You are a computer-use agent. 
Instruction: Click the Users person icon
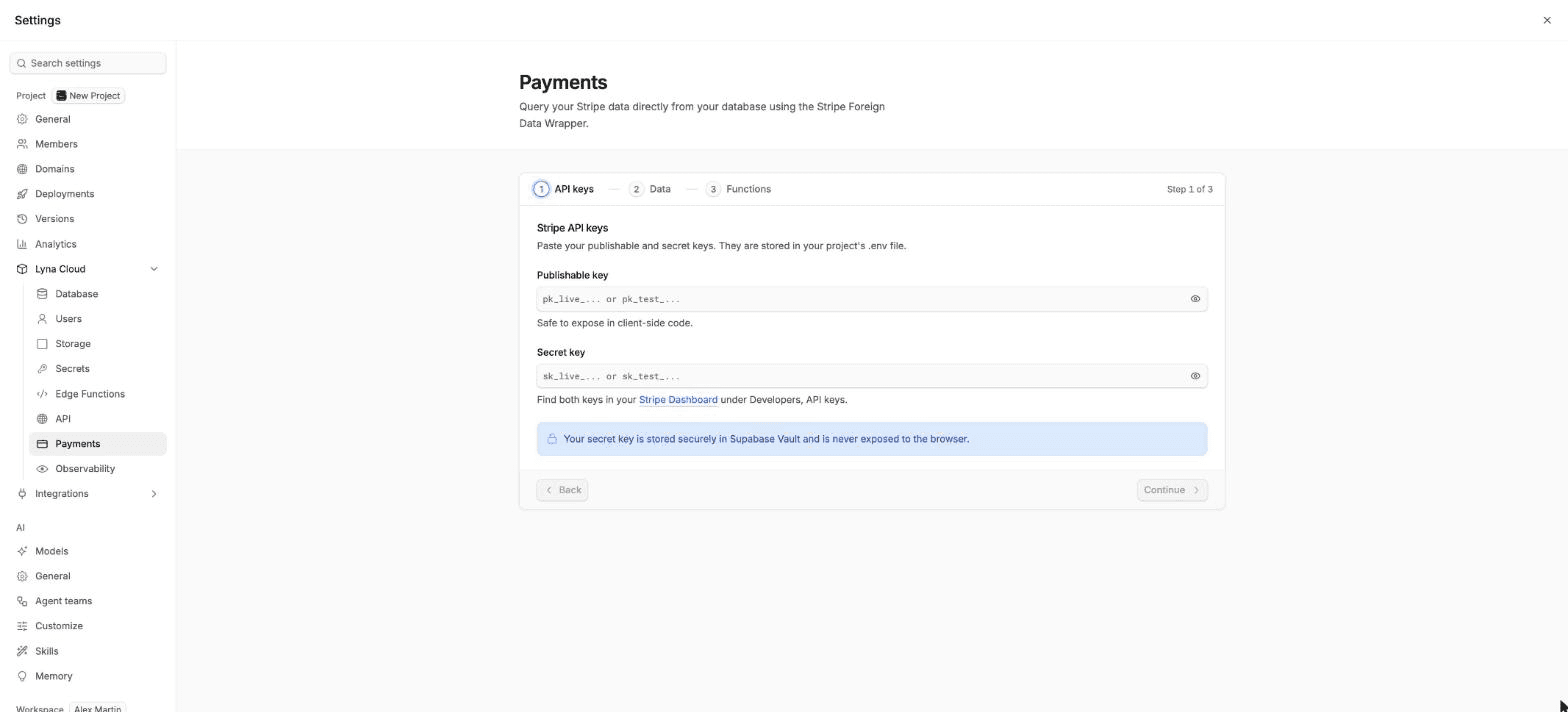point(42,319)
